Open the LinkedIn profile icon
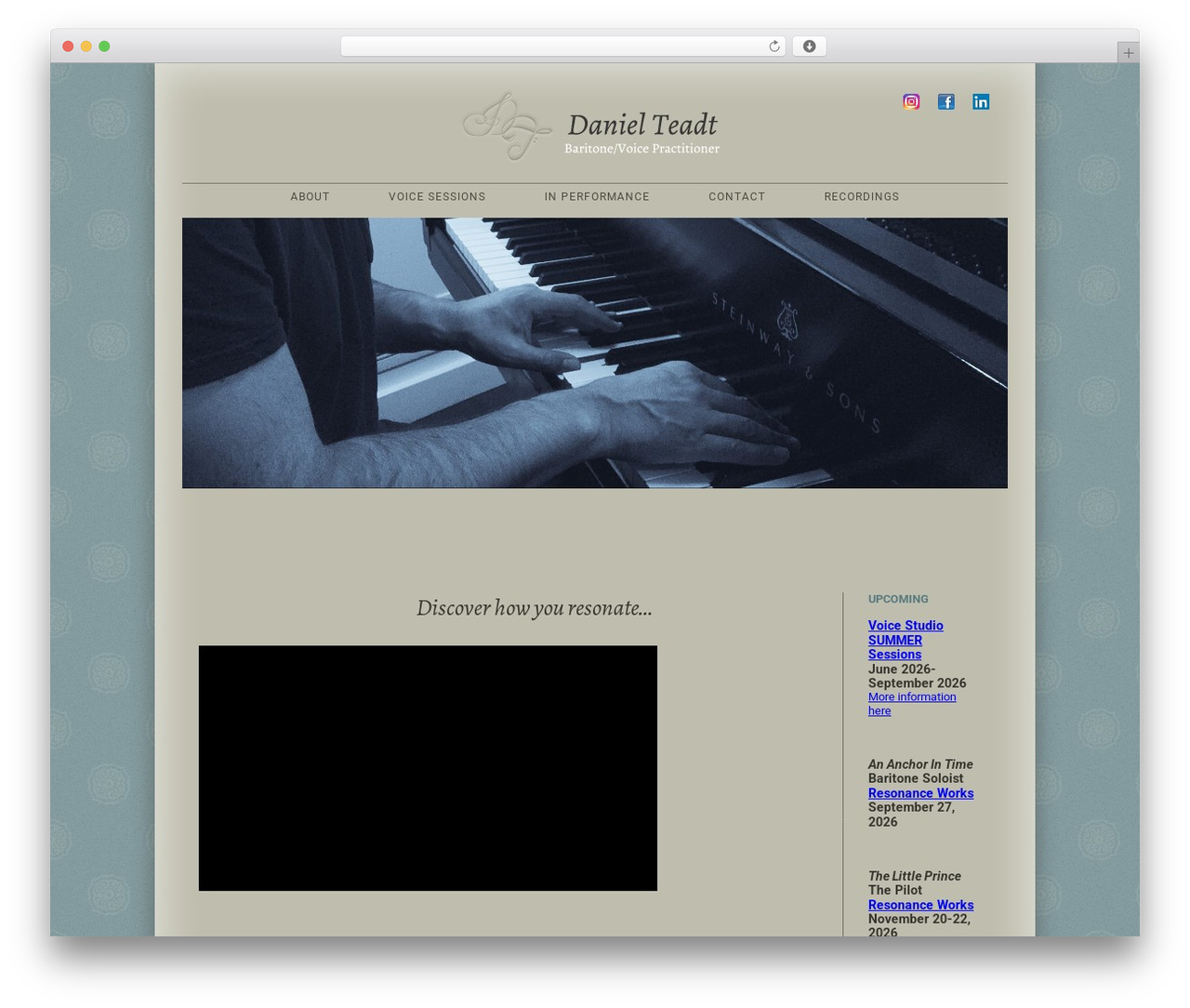The image size is (1190, 1008). click(x=981, y=101)
